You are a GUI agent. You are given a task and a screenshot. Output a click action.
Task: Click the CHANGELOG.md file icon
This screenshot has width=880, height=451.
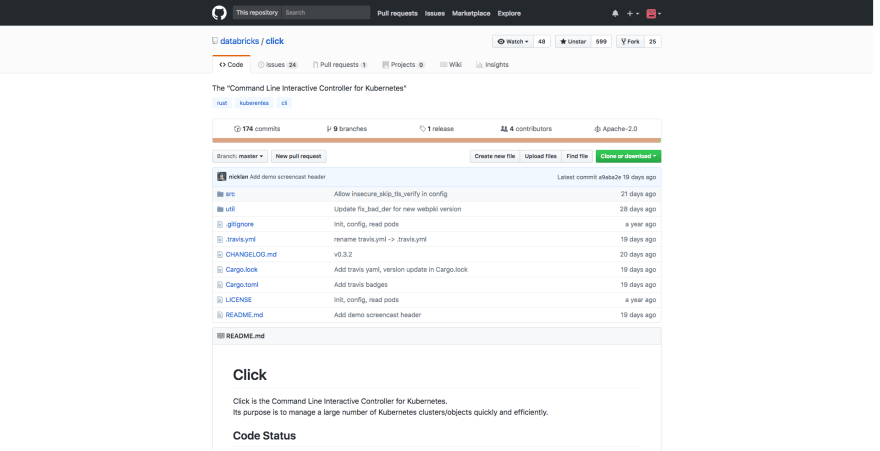(220, 255)
